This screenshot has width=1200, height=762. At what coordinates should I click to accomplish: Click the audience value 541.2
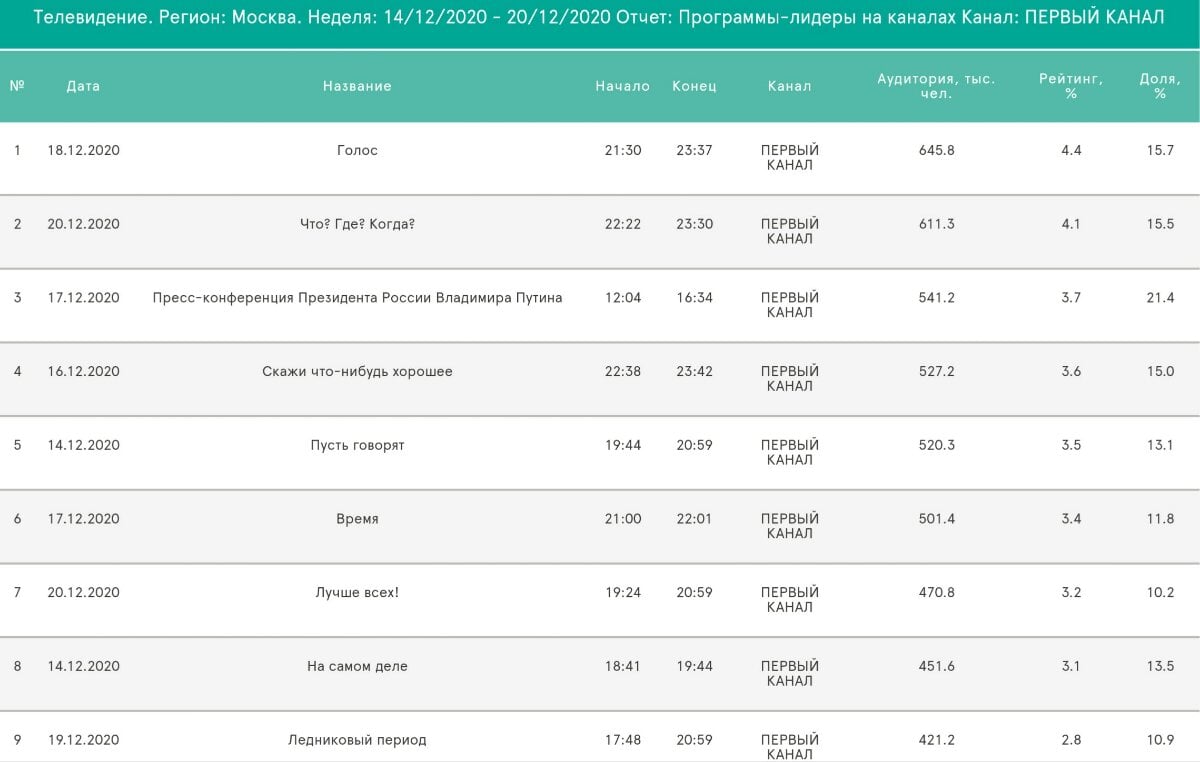pos(937,298)
